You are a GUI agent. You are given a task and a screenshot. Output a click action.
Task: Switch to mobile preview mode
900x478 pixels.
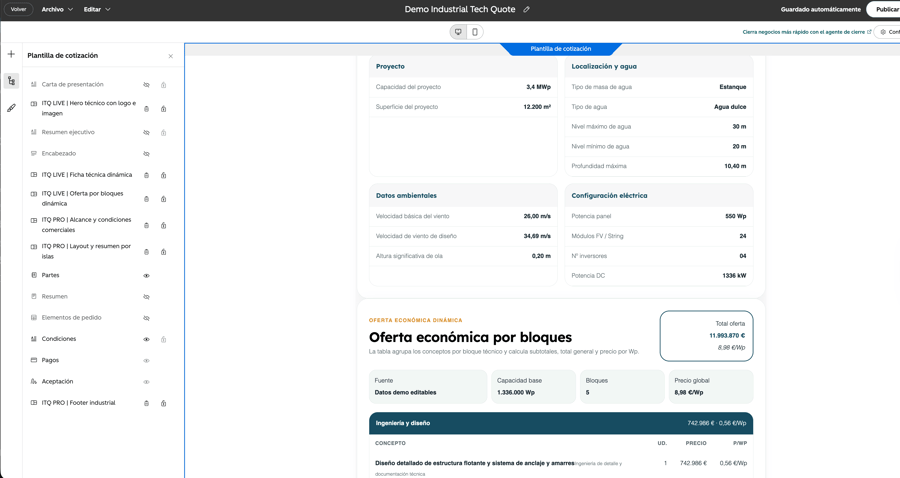[x=475, y=32]
